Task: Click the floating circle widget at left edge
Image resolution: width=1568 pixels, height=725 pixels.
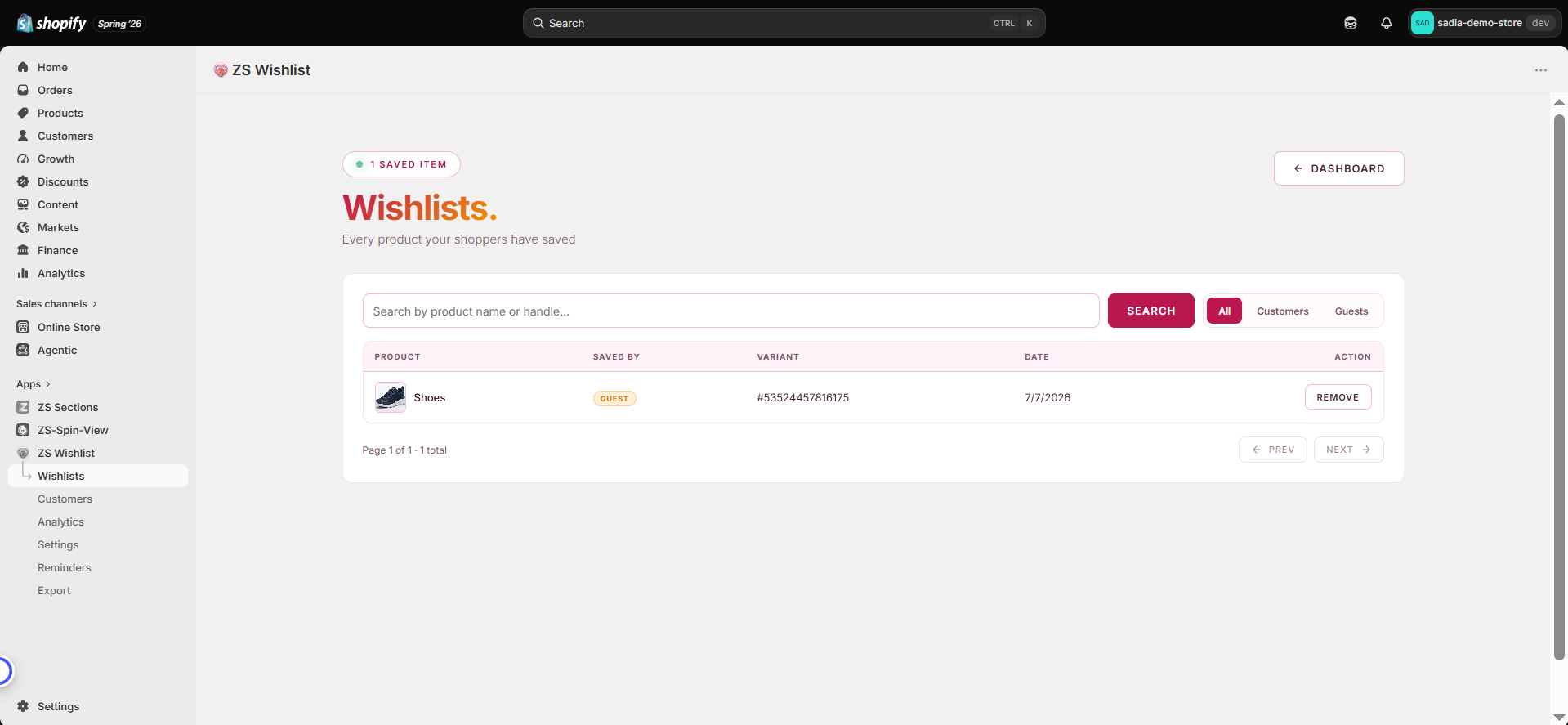Action: (x=4, y=671)
